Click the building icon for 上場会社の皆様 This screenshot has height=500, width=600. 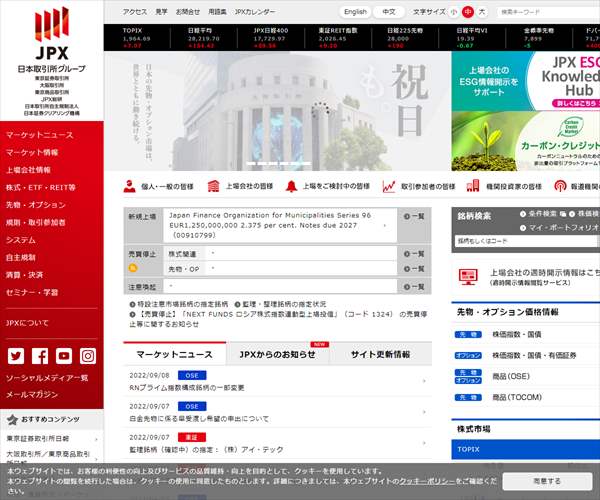tap(214, 186)
